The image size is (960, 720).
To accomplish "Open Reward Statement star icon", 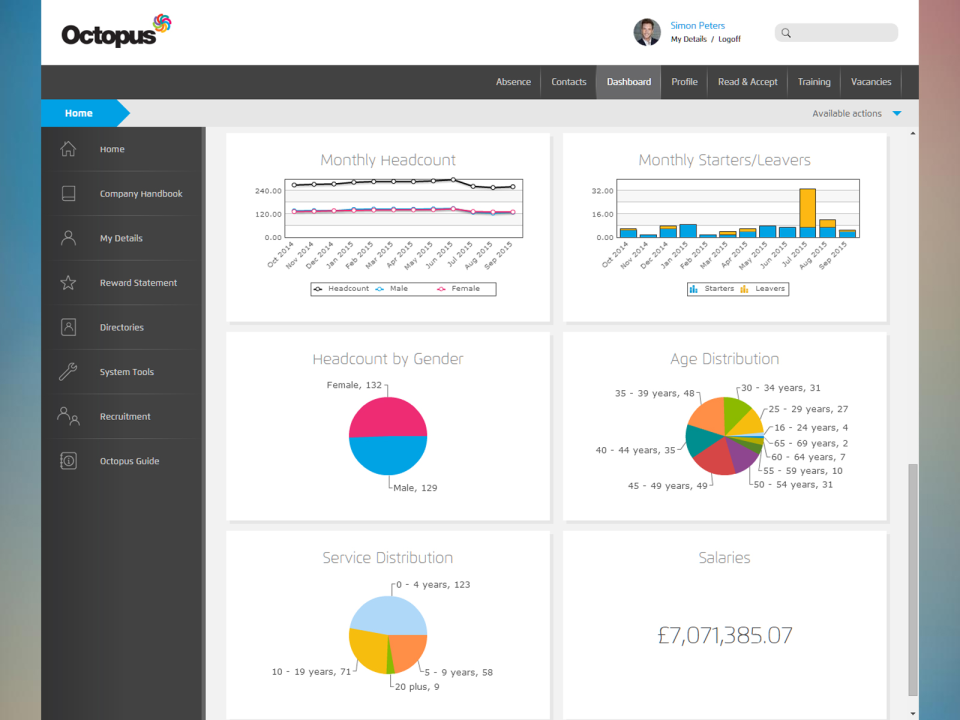I will pyautogui.click(x=69, y=283).
